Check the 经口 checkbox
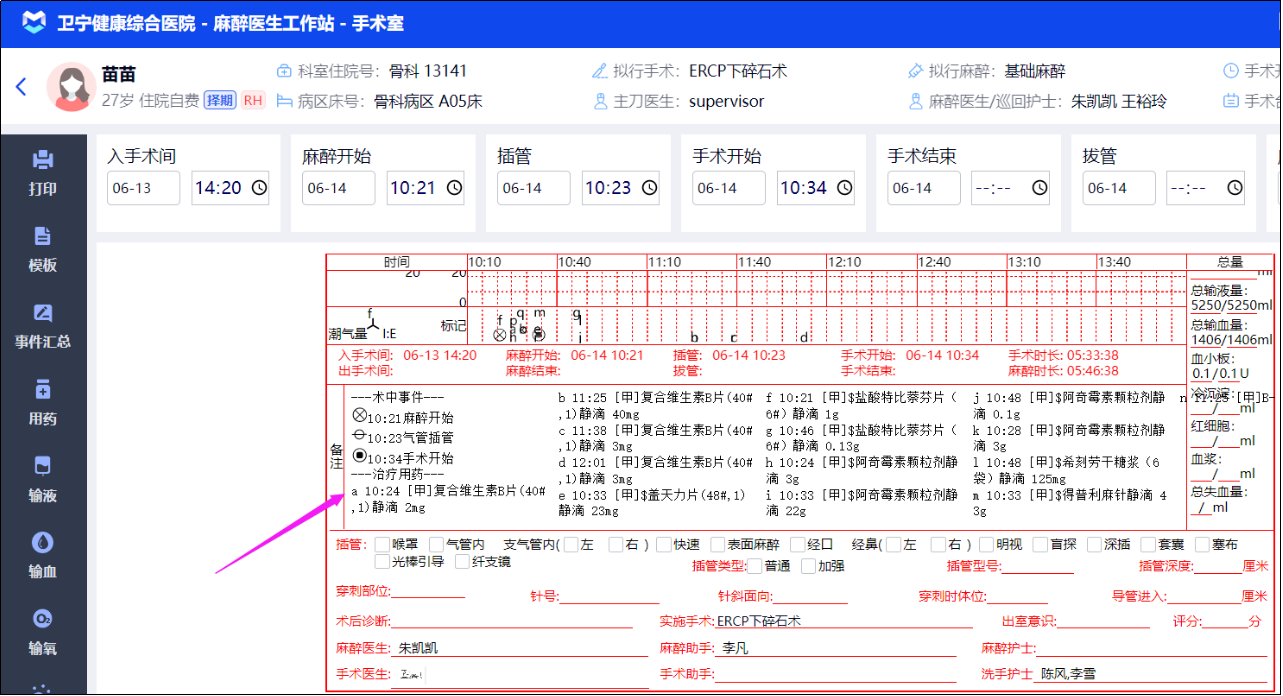Image resolution: width=1283 pixels, height=696 pixels. [x=797, y=545]
